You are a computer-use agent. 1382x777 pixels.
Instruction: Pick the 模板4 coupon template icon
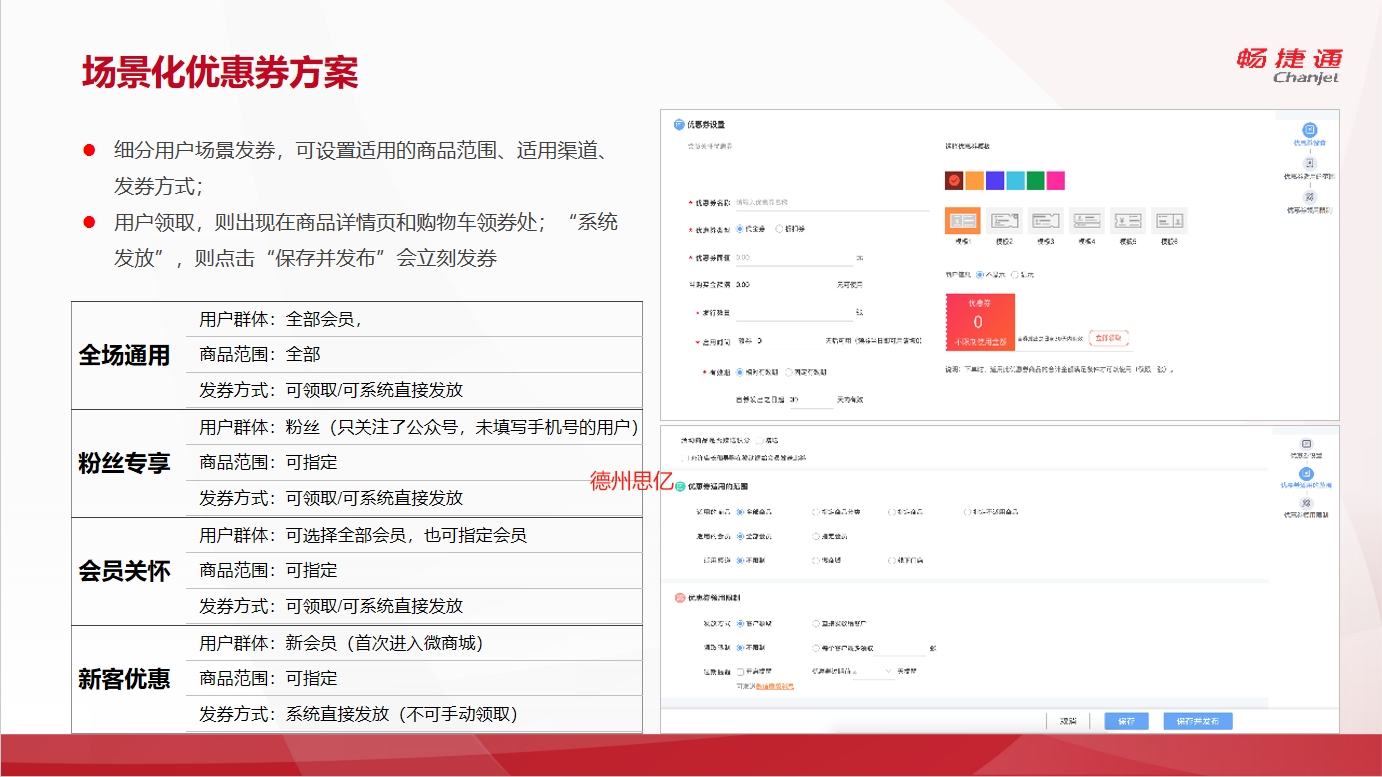point(1086,220)
